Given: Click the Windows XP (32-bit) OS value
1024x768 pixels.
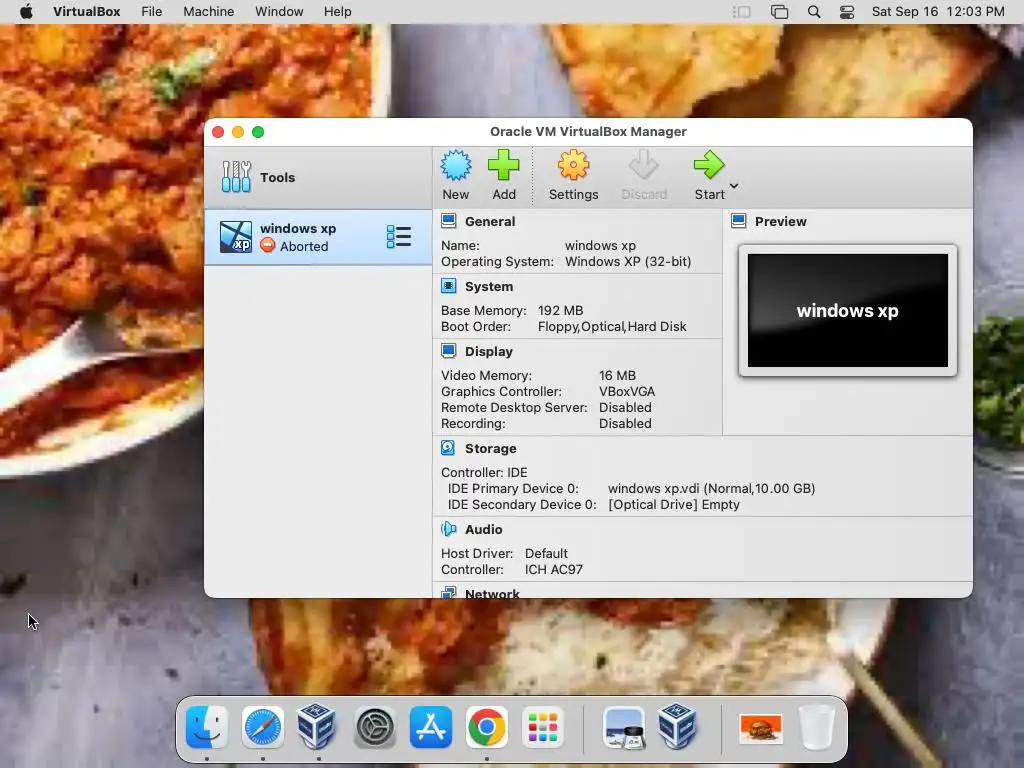Looking at the screenshot, I should pyautogui.click(x=628, y=261).
